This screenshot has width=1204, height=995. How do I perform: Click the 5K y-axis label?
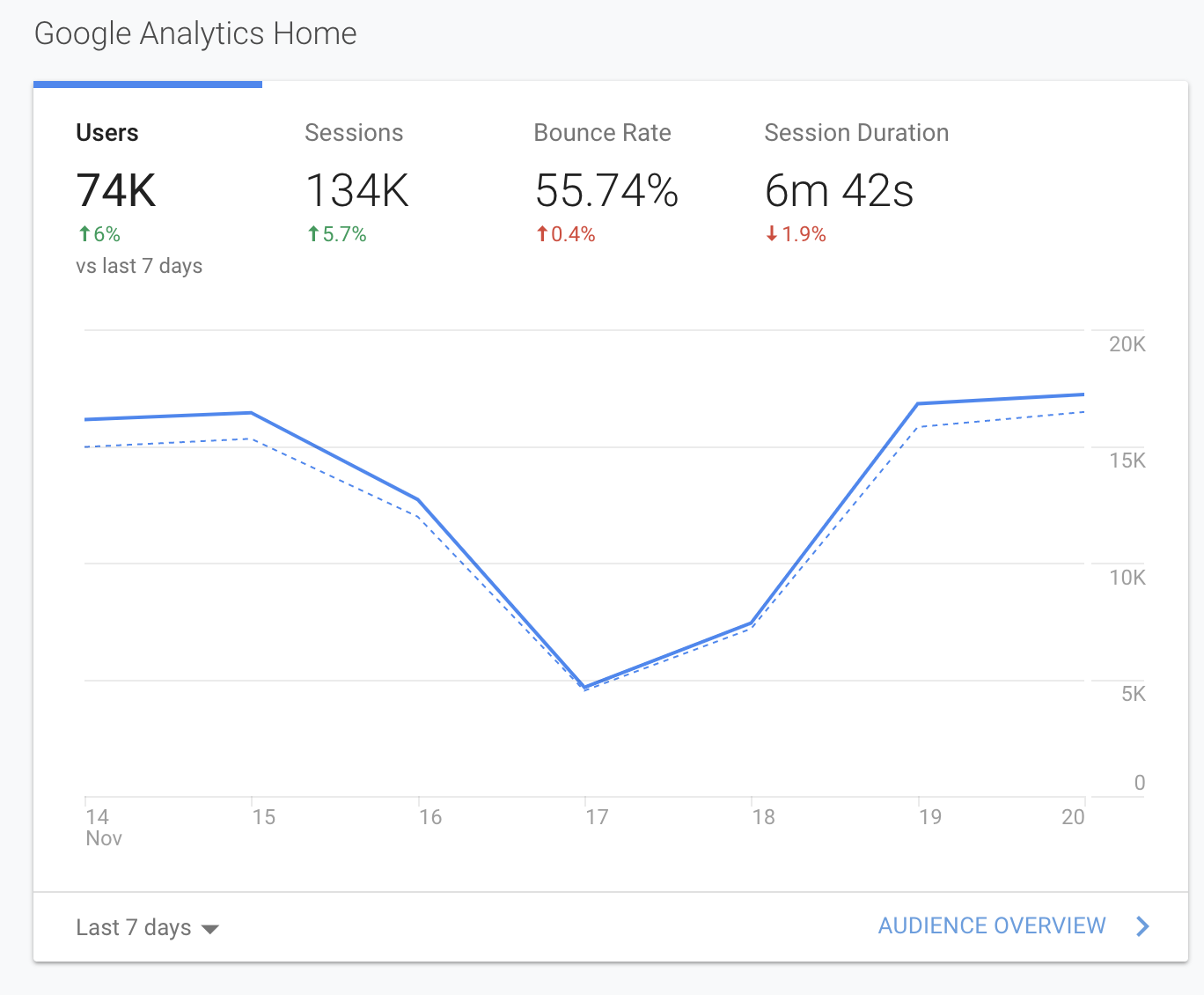click(x=1134, y=694)
